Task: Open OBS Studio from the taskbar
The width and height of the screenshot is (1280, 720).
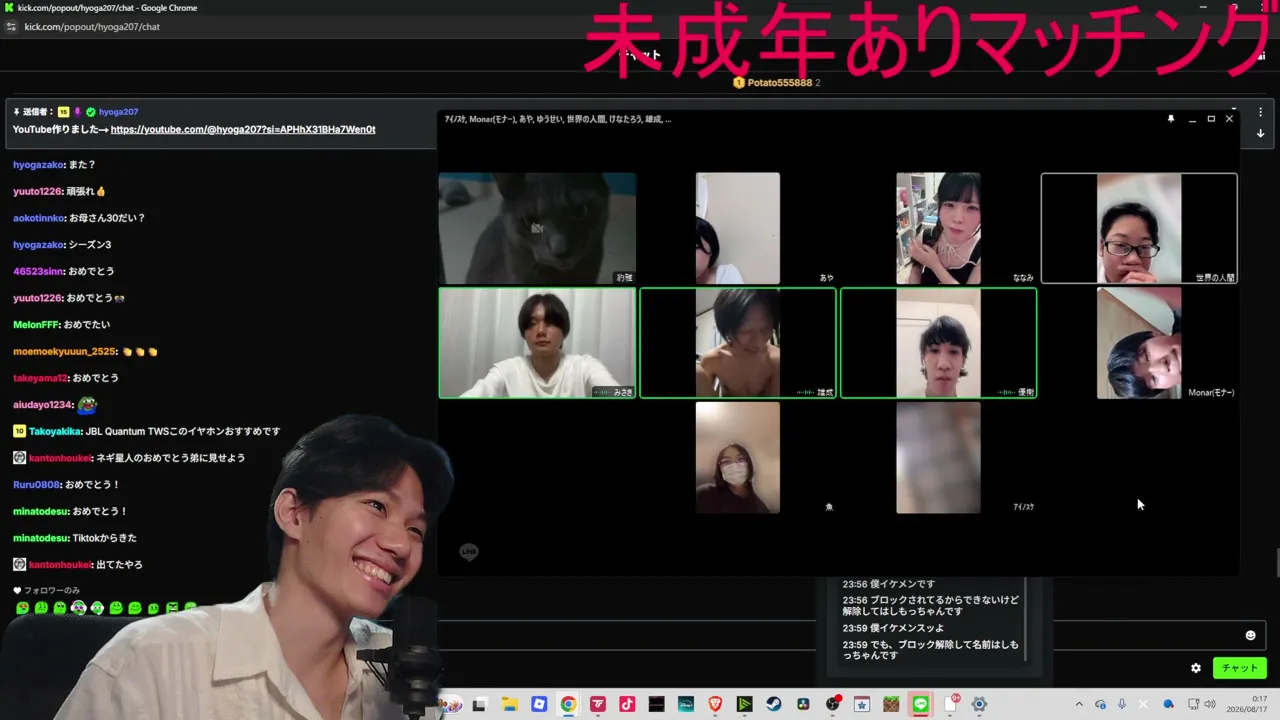Action: 833,704
